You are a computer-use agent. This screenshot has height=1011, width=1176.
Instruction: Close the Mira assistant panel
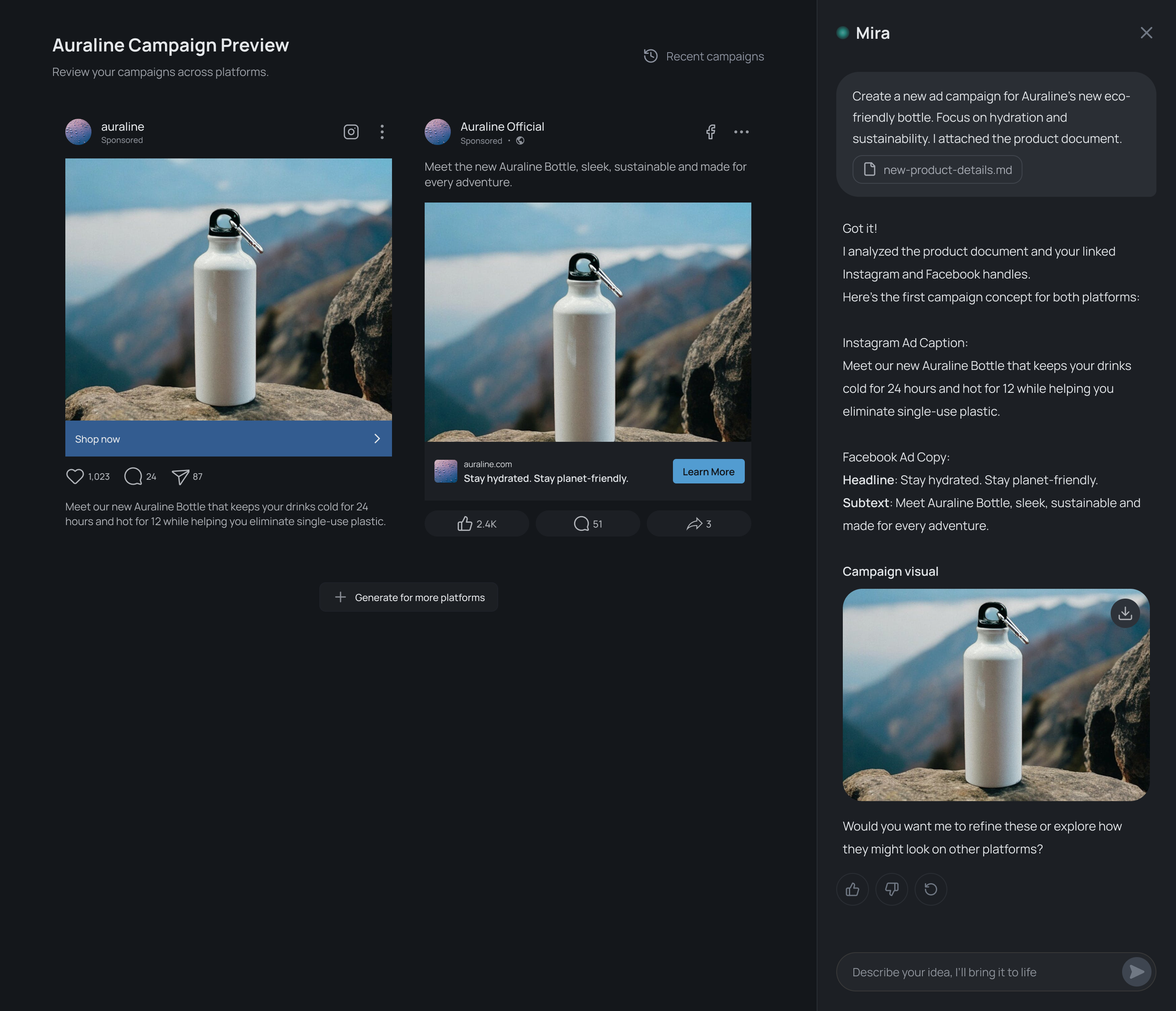tap(1147, 32)
